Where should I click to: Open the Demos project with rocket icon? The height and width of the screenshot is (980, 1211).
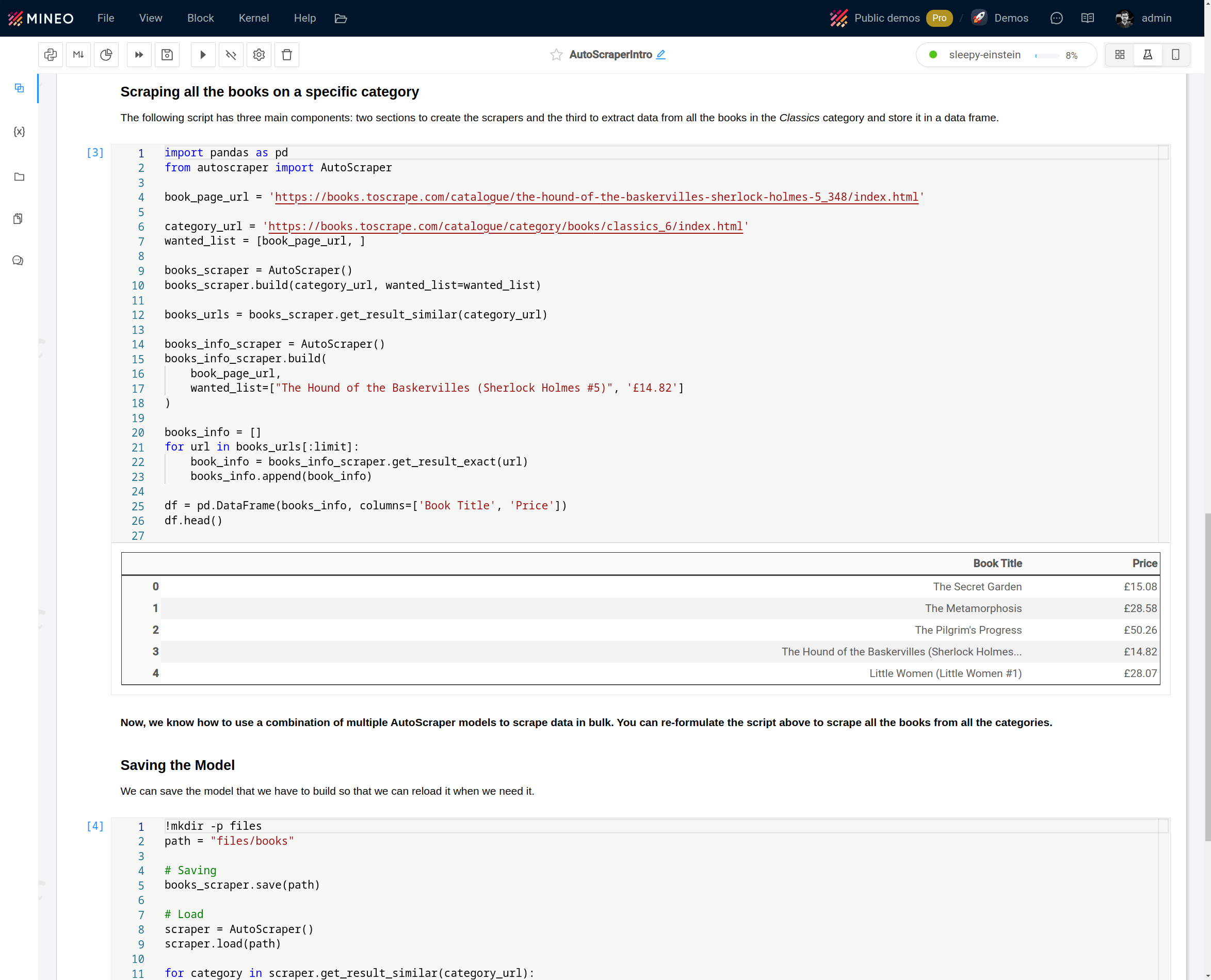point(1000,18)
